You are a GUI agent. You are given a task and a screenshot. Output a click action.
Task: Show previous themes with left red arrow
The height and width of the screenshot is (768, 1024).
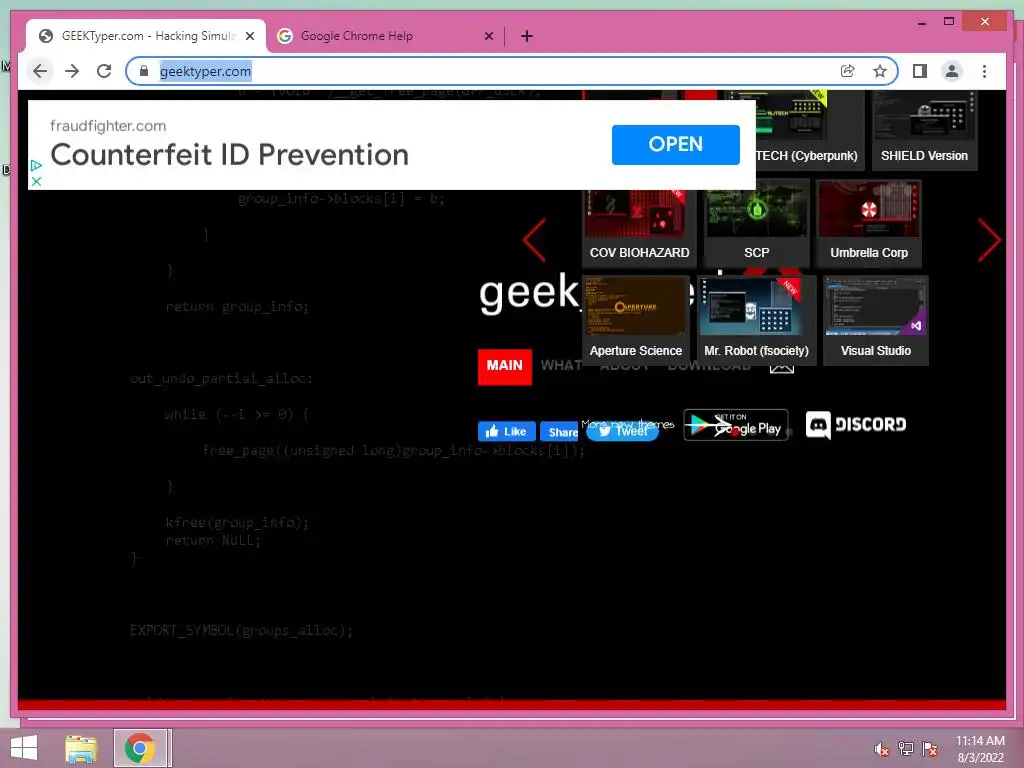534,240
